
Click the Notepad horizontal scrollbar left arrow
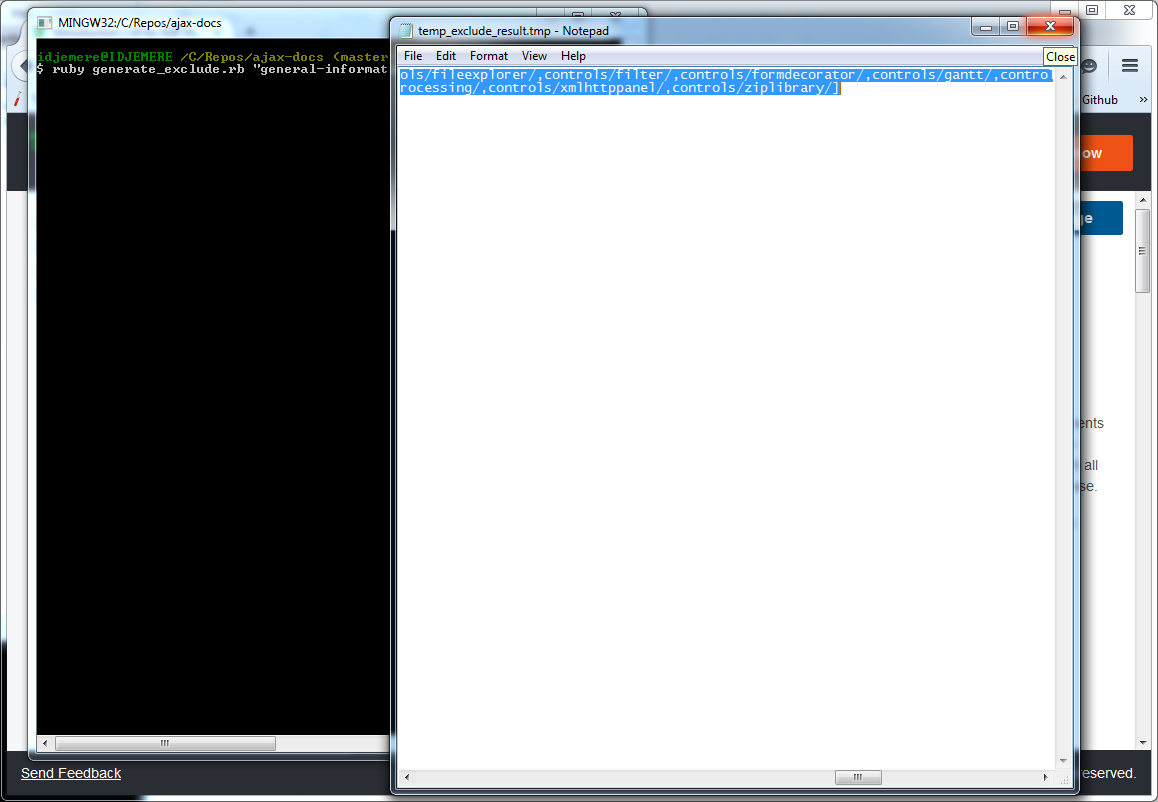pos(406,778)
